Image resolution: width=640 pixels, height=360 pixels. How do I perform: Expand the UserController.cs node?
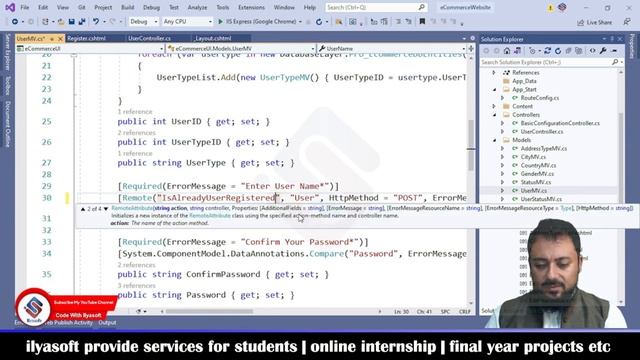502,131
